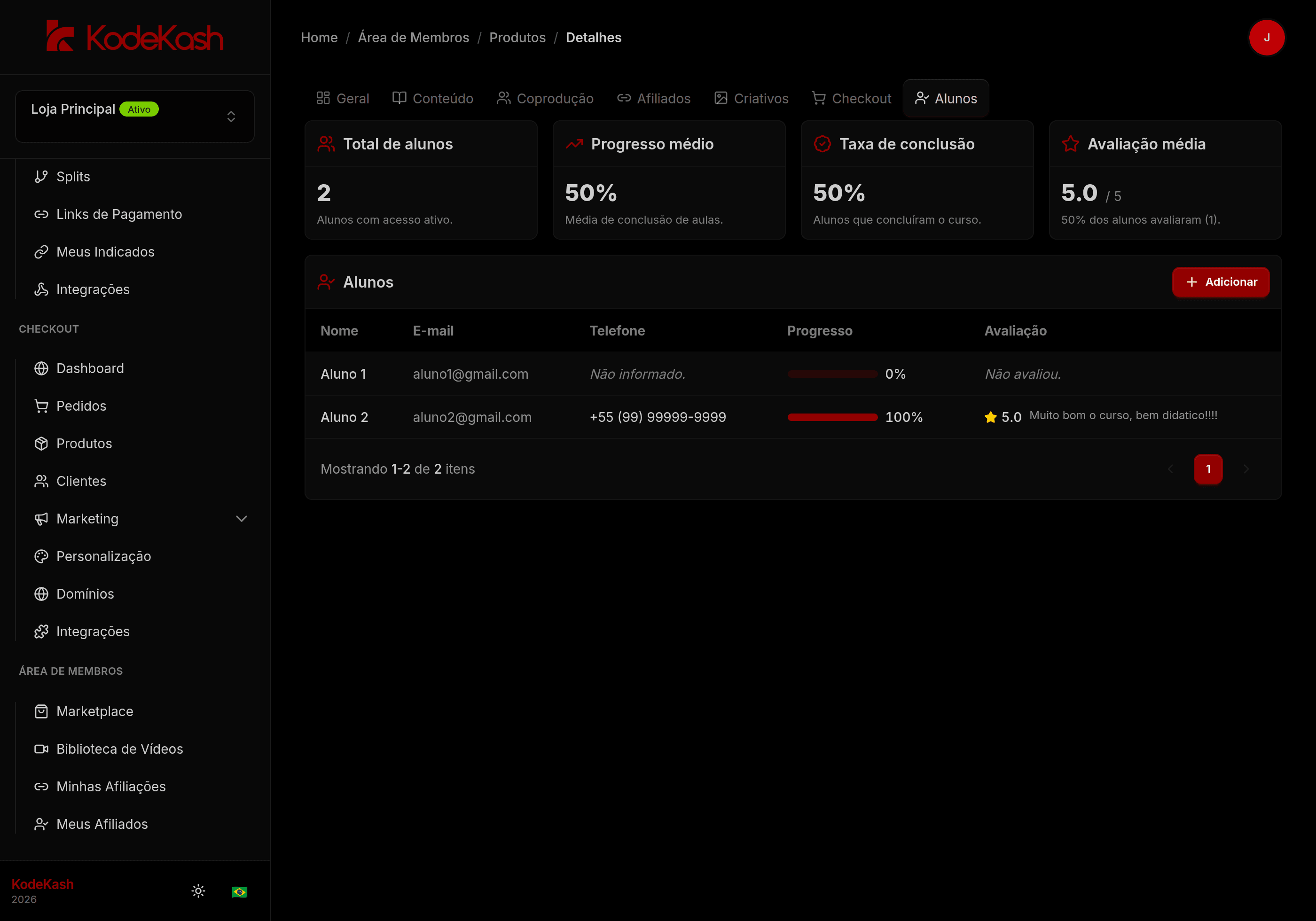Image resolution: width=1316 pixels, height=921 pixels.
Task: Switch language with Brazil flag icon
Action: [240, 892]
